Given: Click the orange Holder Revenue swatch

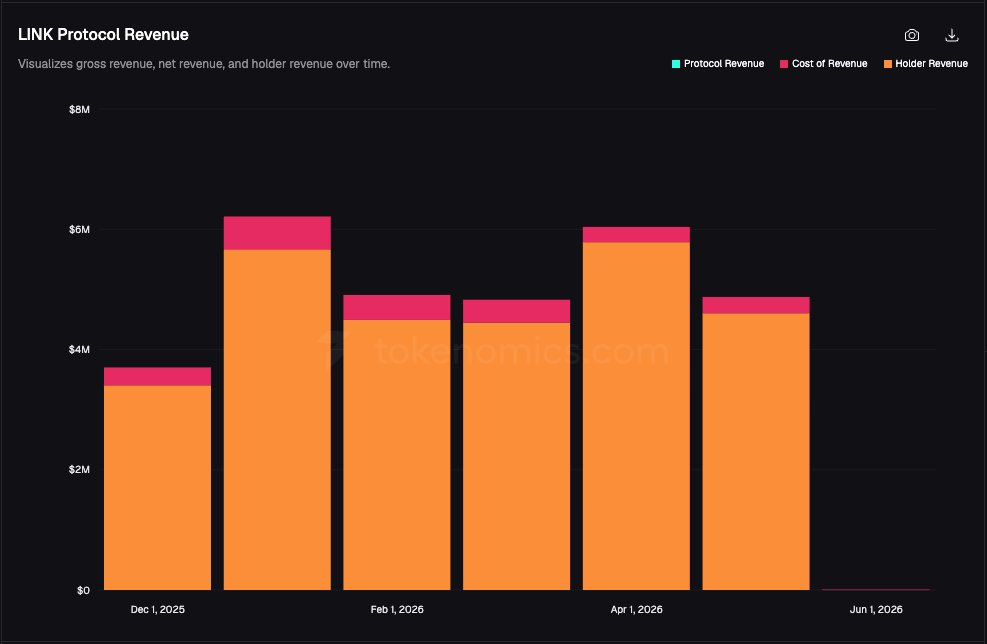Looking at the screenshot, I should pos(888,64).
